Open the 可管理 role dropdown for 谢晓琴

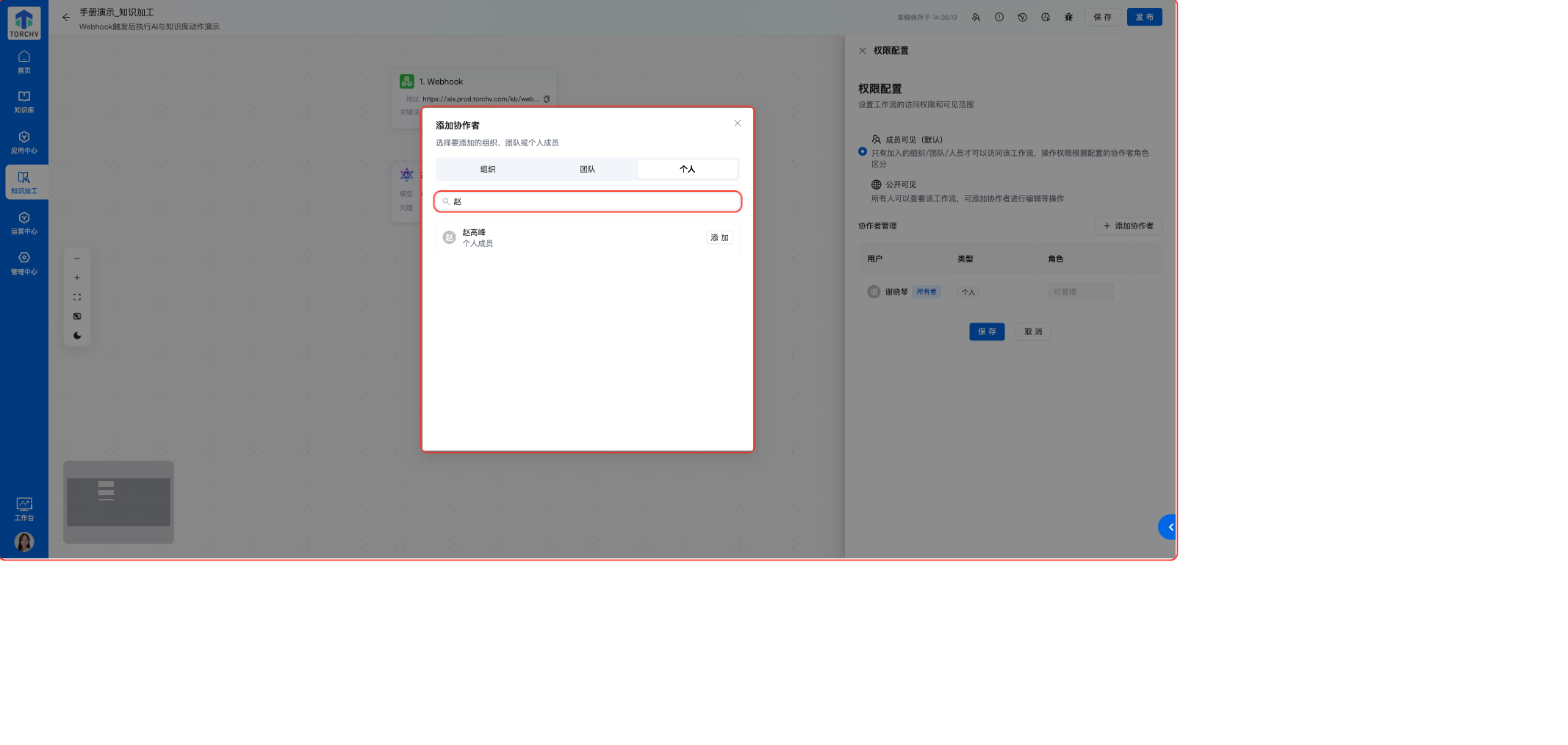point(1080,292)
